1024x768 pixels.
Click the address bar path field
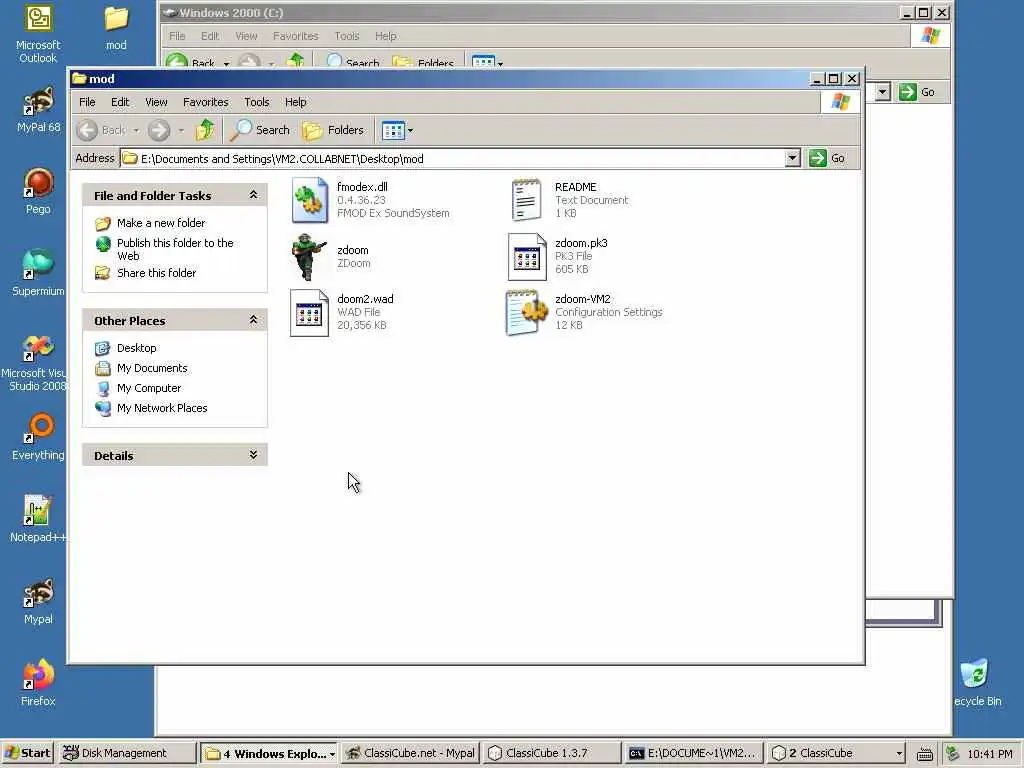[452, 159]
